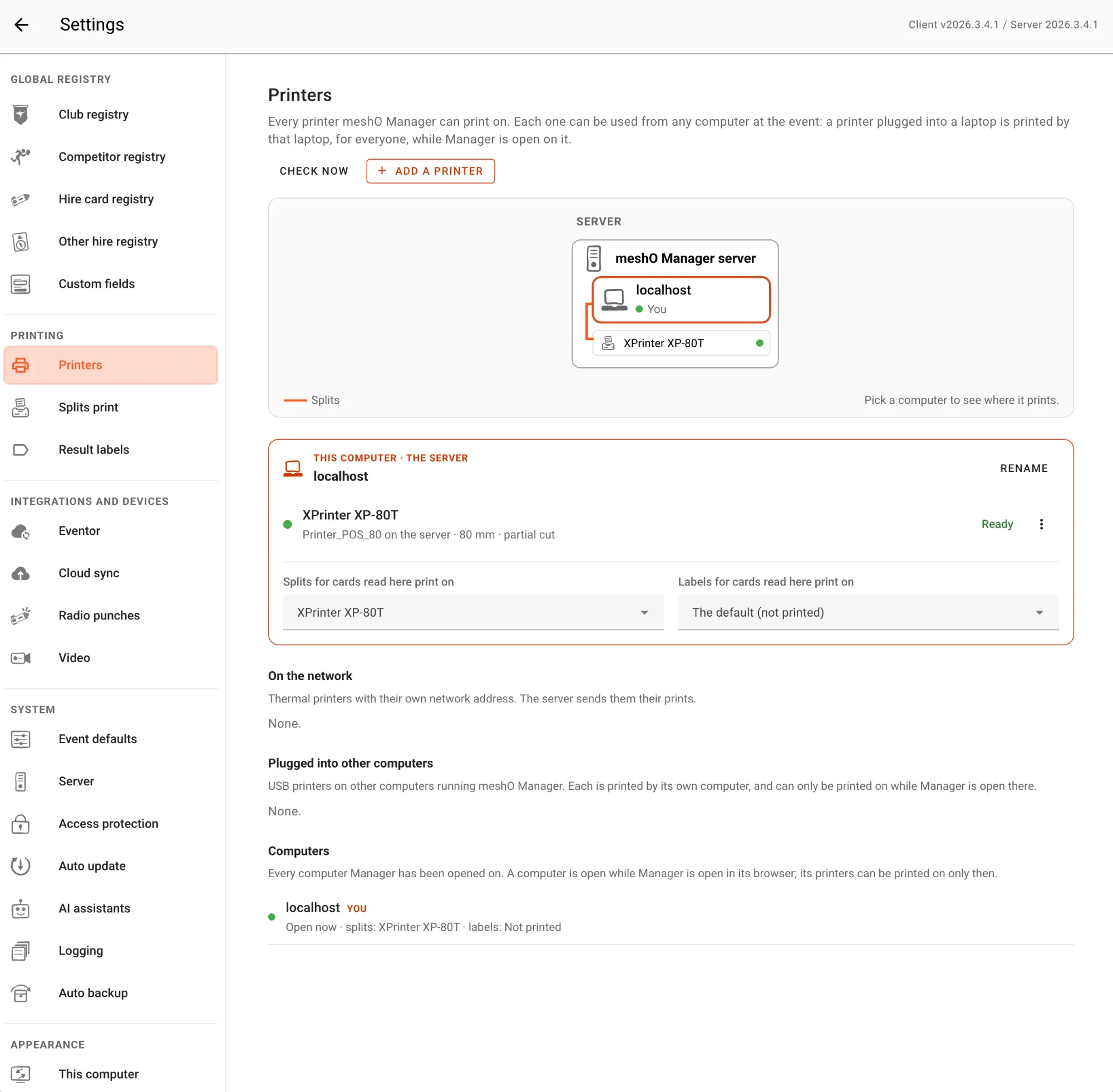The width and height of the screenshot is (1113, 1092).
Task: Click the XPrinter XP-80T printer name row
Action: [671, 524]
